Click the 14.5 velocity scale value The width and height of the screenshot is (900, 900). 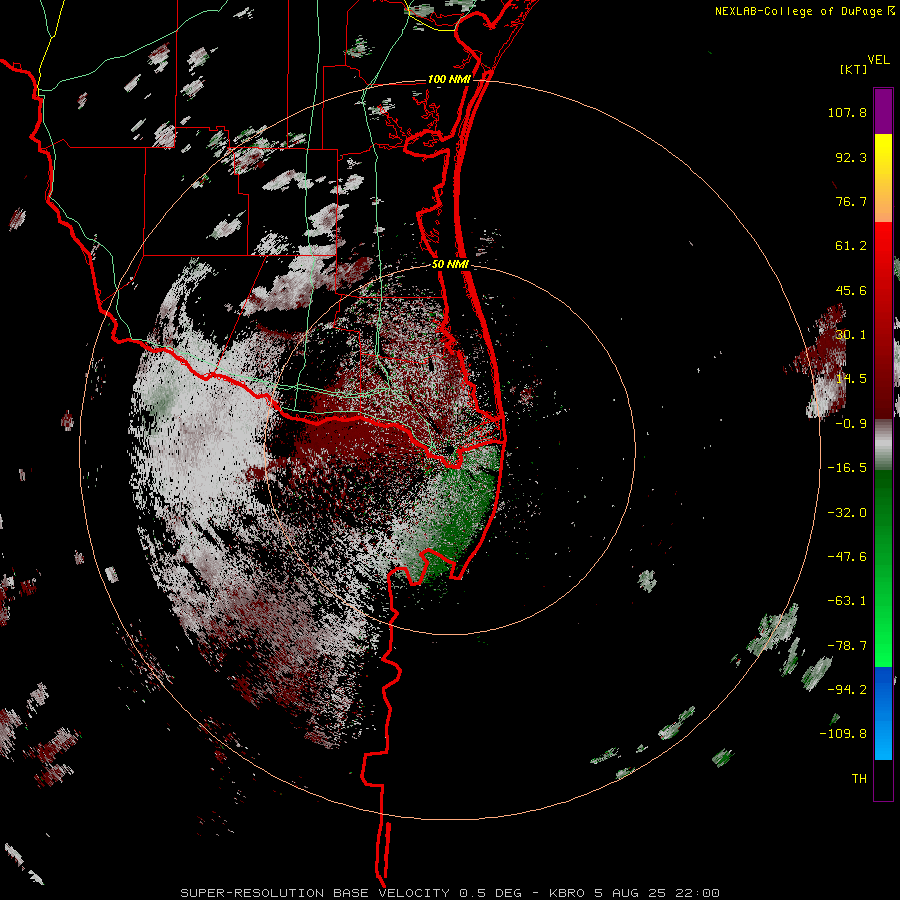pos(851,379)
